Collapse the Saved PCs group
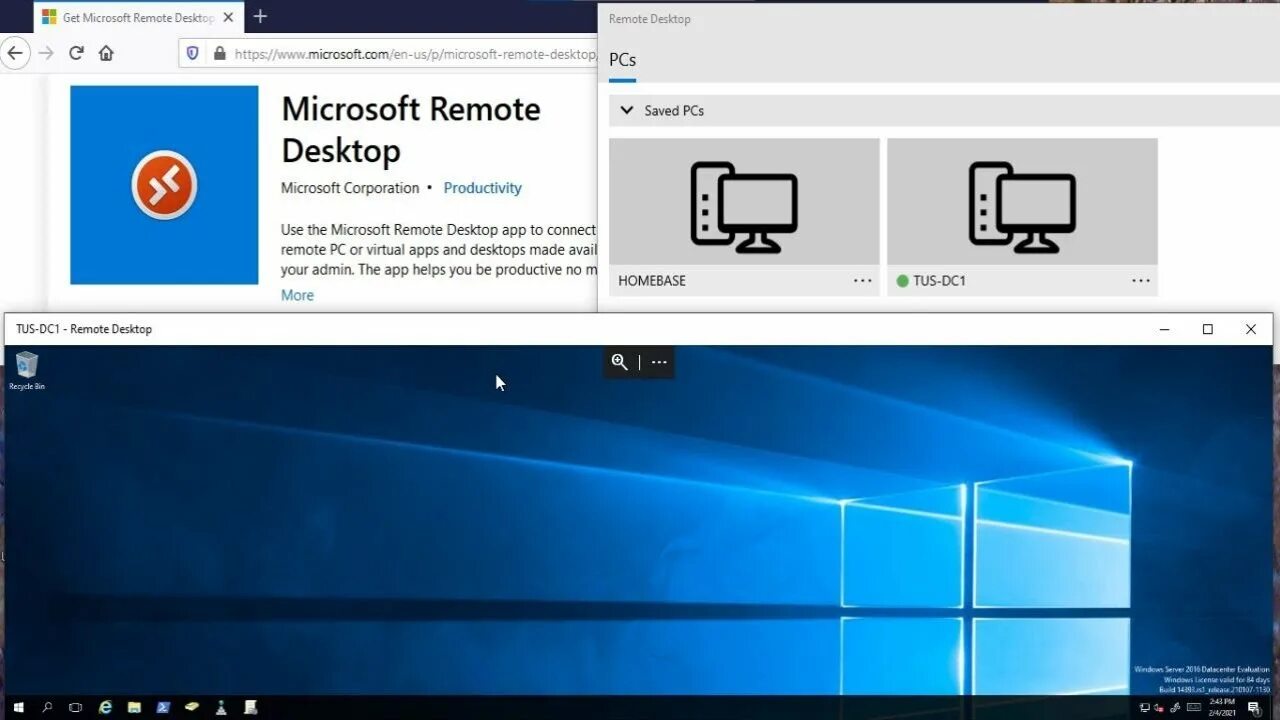 coord(627,110)
